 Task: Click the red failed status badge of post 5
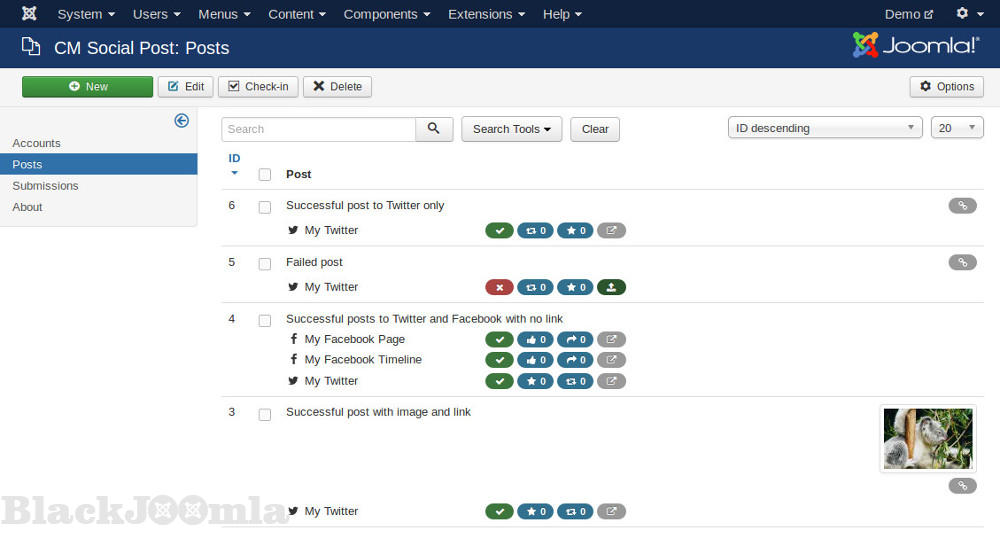point(499,288)
